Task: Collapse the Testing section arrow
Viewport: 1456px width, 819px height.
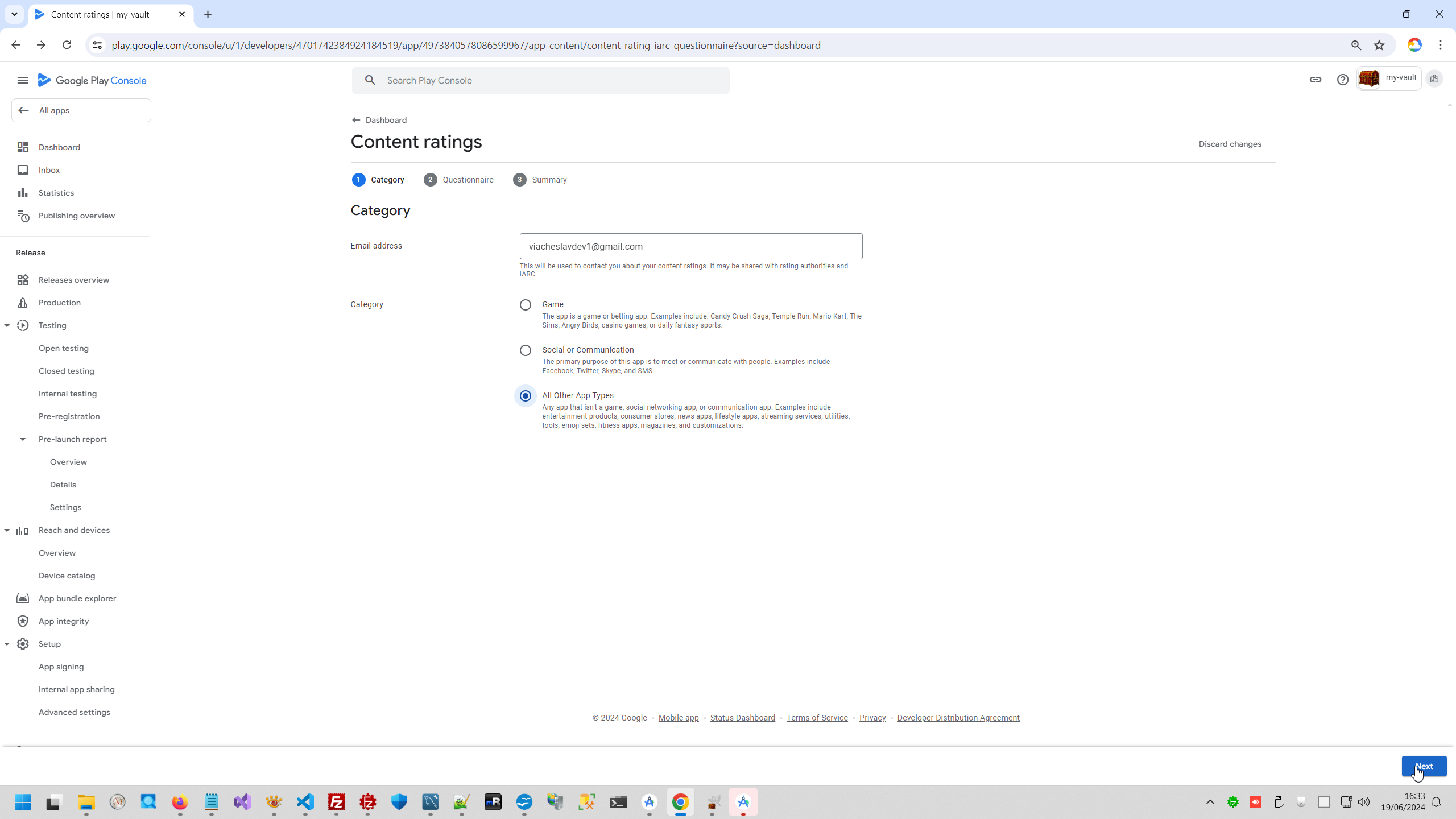Action: point(7,325)
